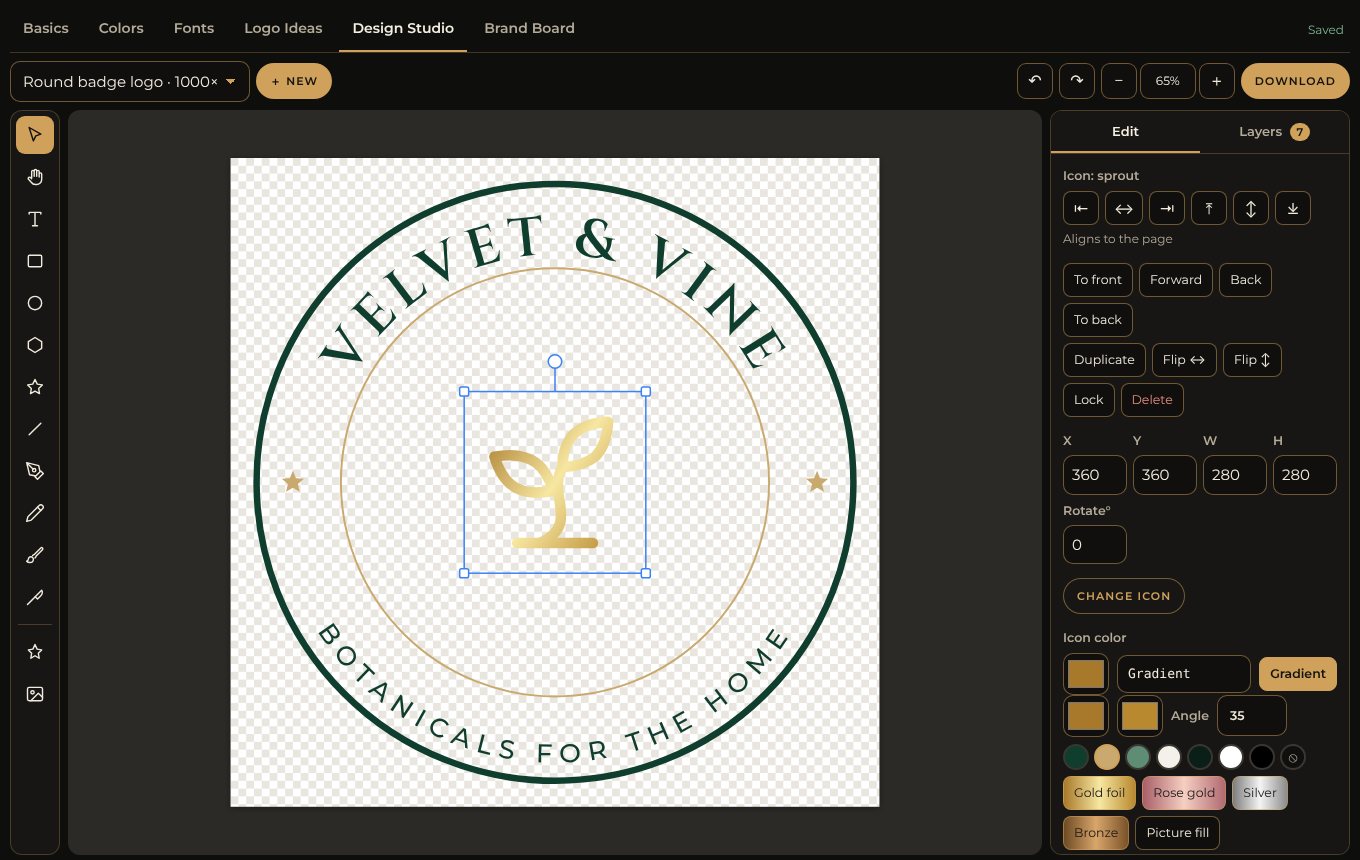Screen dimensions: 1360x860
Task: Pick the Rectangle shape tool
Action: point(35,261)
